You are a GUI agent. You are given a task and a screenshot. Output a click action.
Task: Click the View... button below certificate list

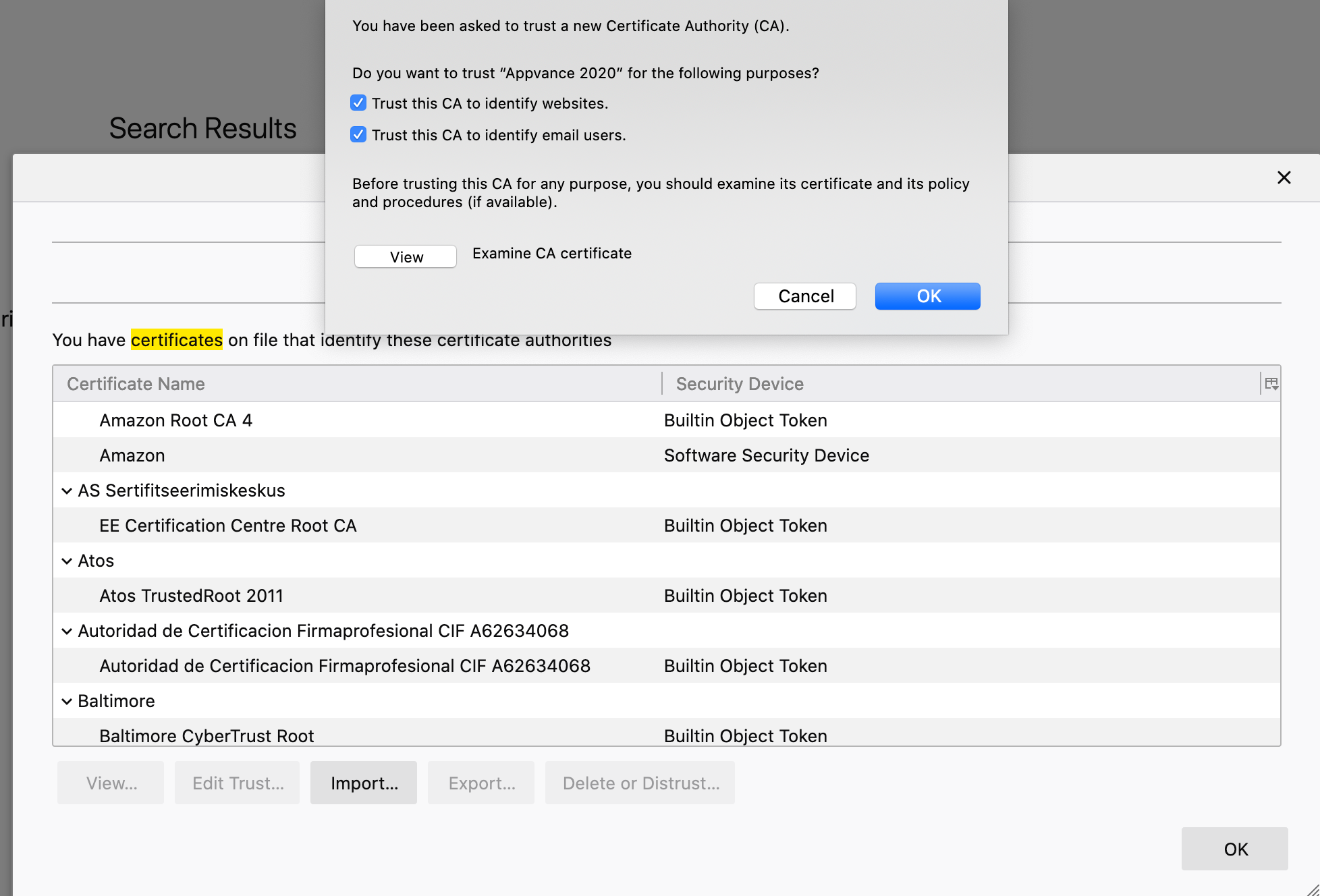(111, 783)
